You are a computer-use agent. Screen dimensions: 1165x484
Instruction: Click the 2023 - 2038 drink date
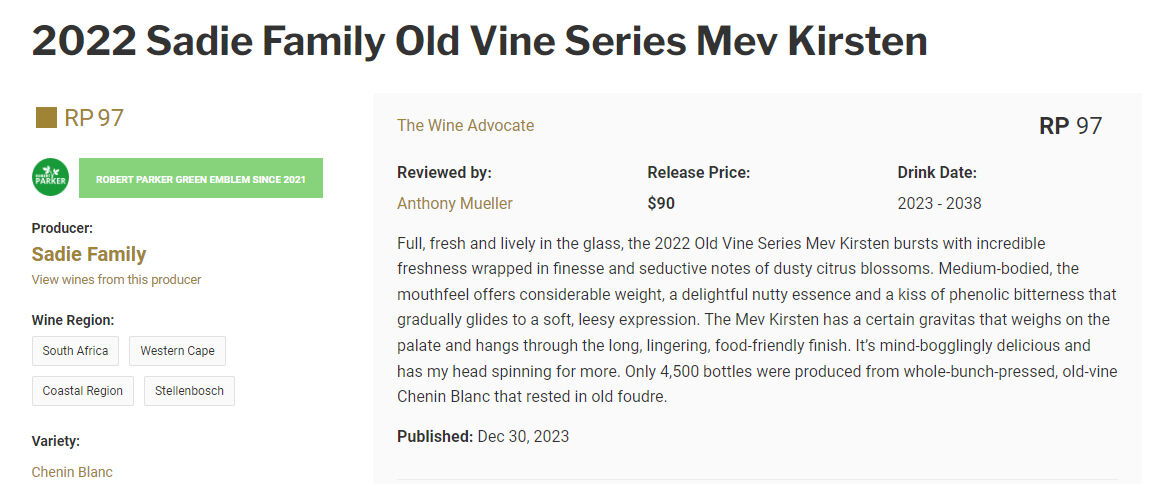pyautogui.click(x=939, y=204)
